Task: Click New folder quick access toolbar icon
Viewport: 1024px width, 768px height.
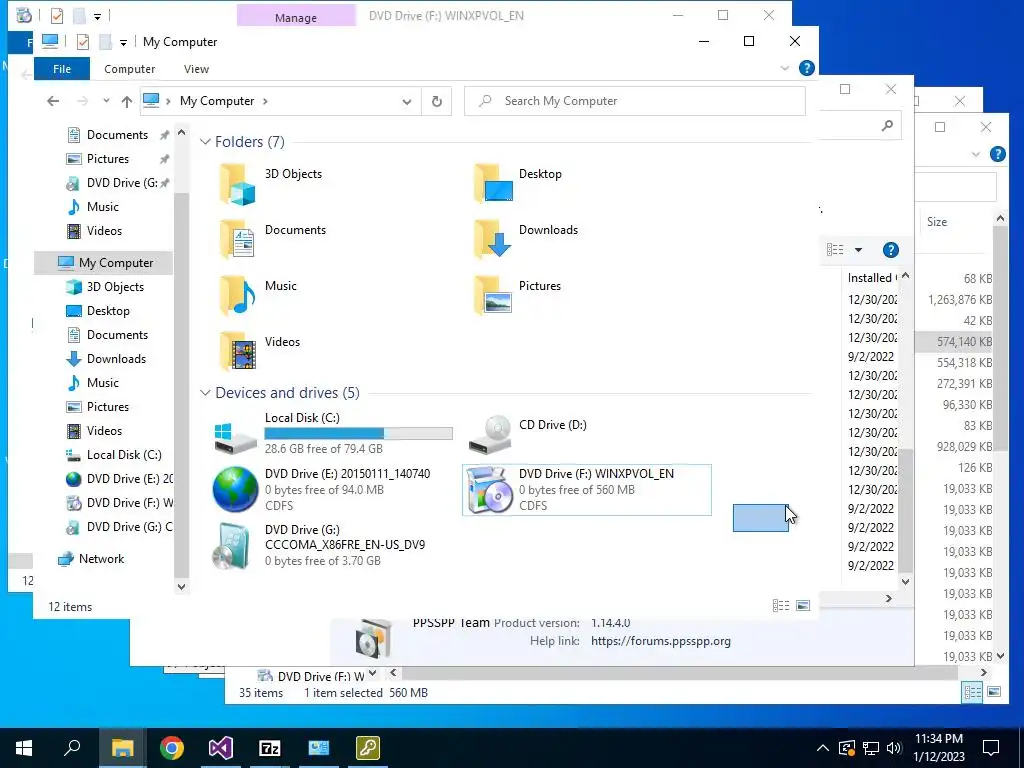Action: [x=105, y=42]
